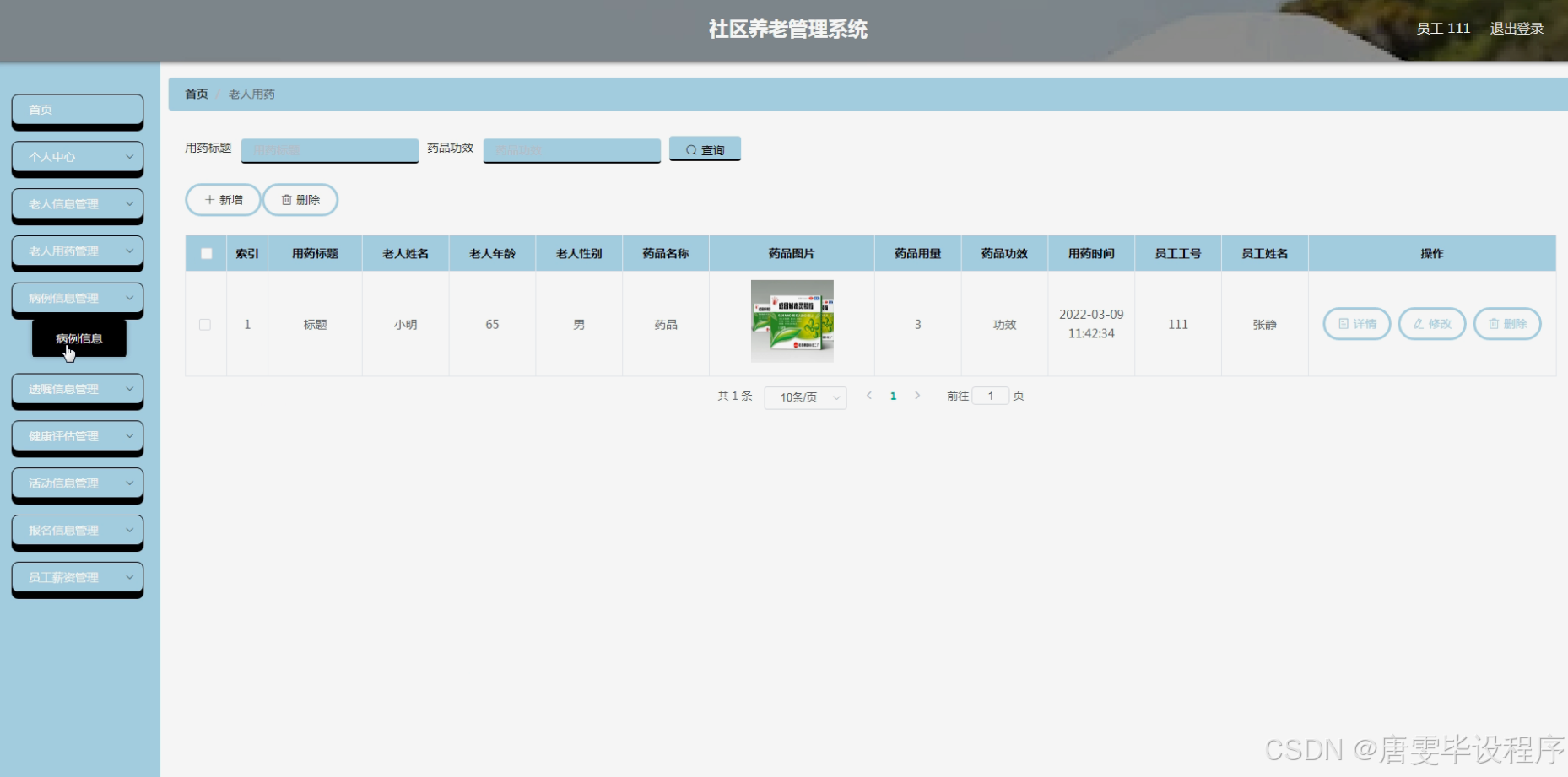The image size is (1568, 777).
Task: Go to 首页 in the breadcrumb
Action: [197, 94]
